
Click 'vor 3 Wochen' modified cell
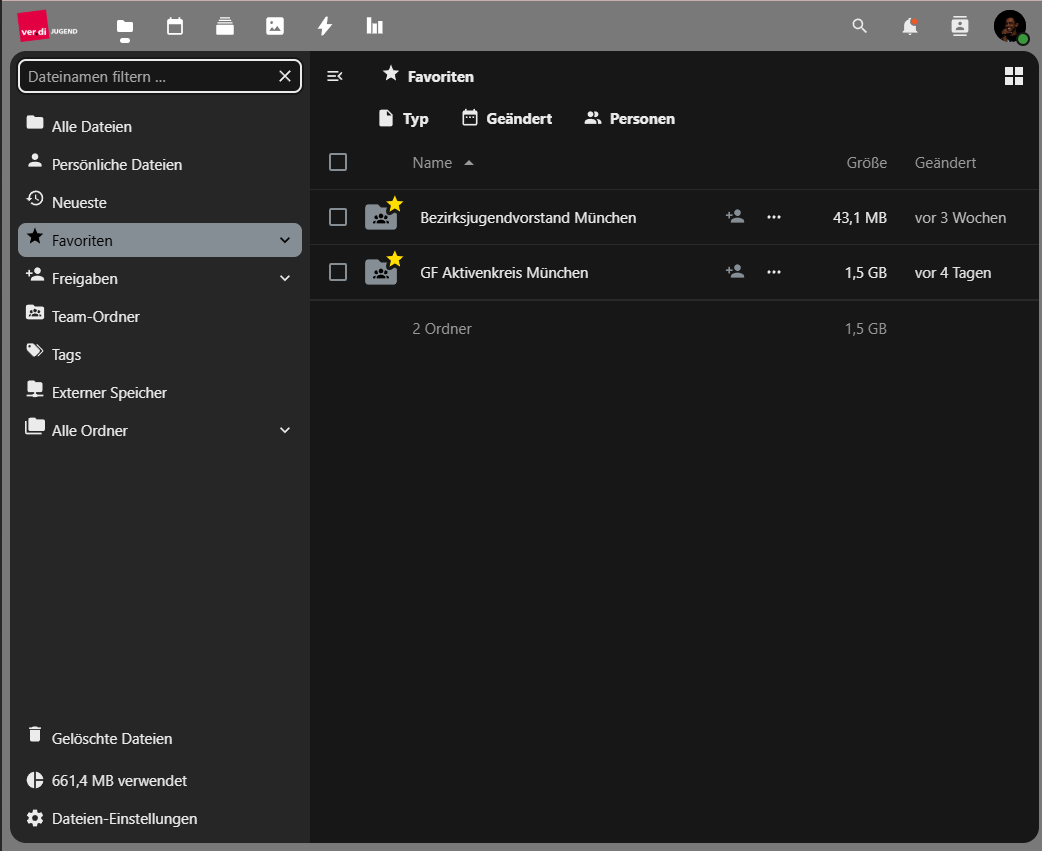pyautogui.click(x=960, y=218)
